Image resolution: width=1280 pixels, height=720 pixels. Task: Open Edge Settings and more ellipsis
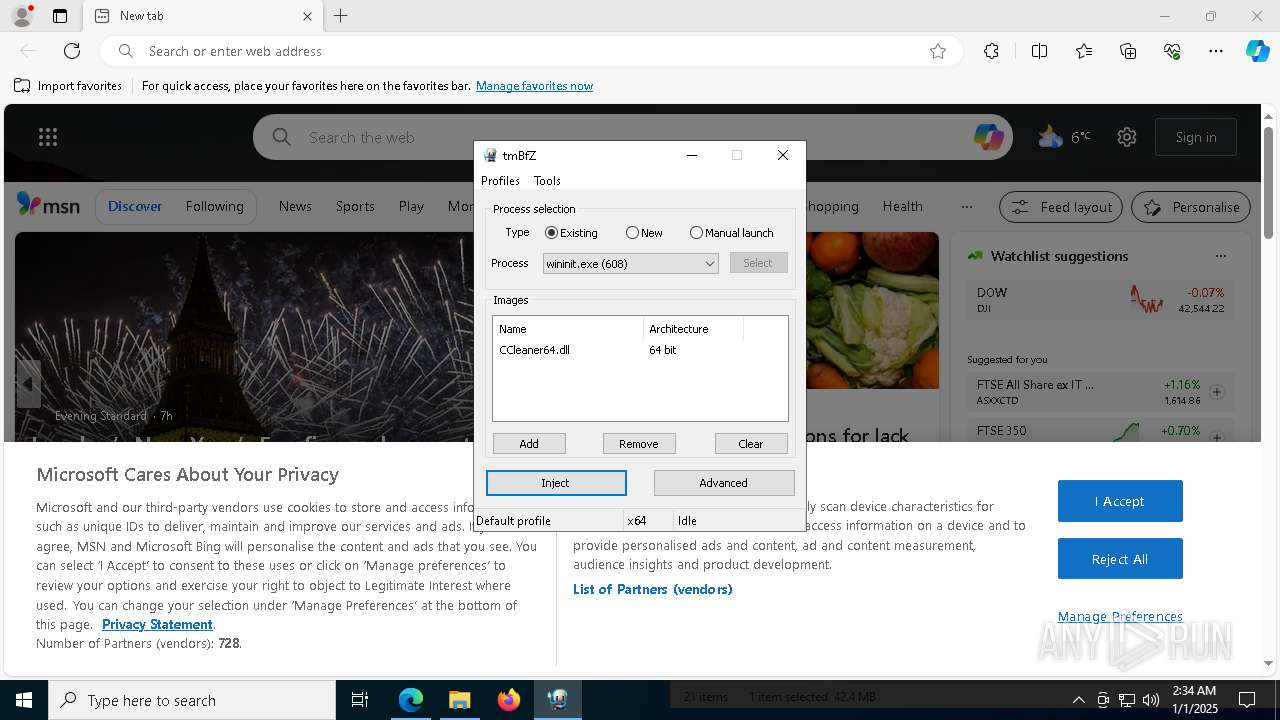click(x=1216, y=51)
